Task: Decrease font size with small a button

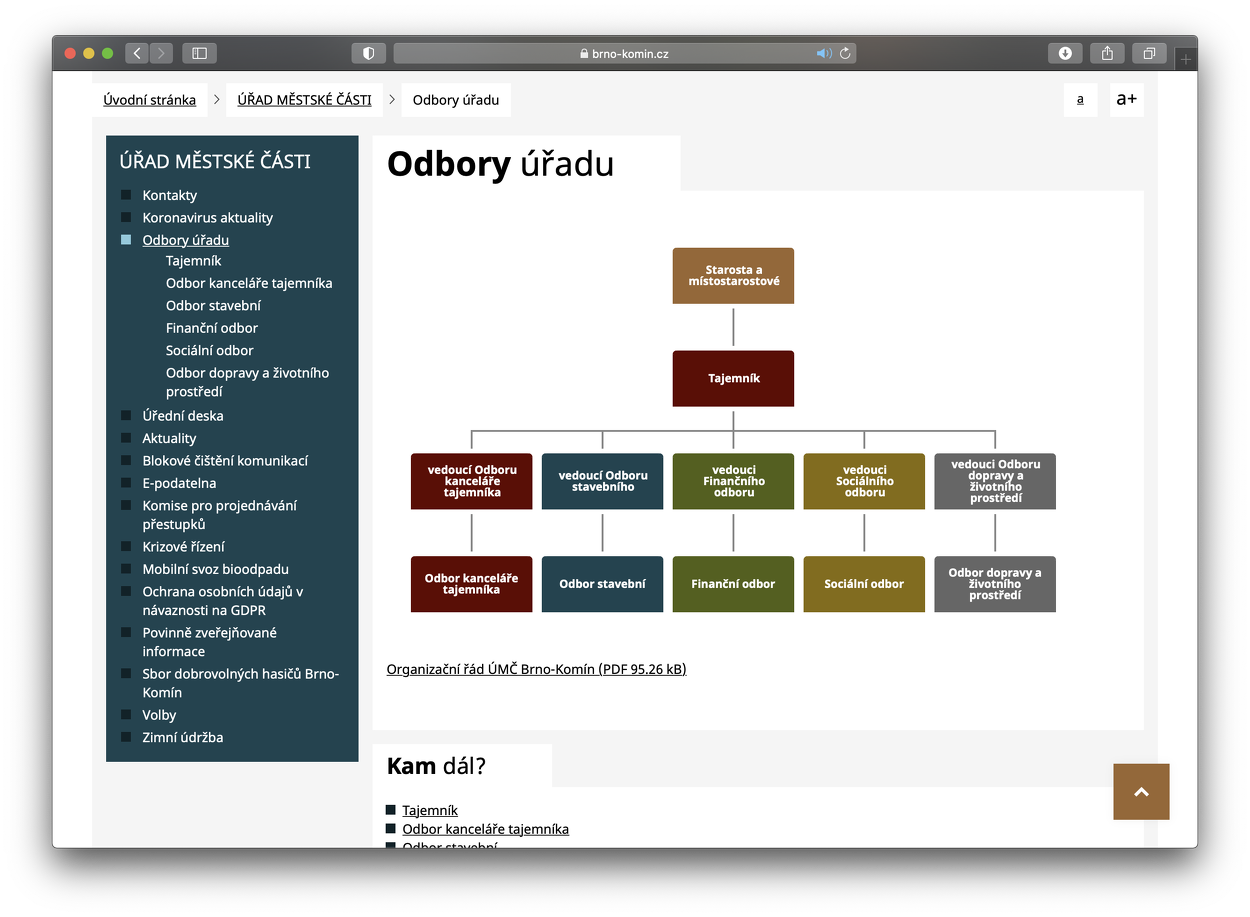Action: click(x=1080, y=99)
